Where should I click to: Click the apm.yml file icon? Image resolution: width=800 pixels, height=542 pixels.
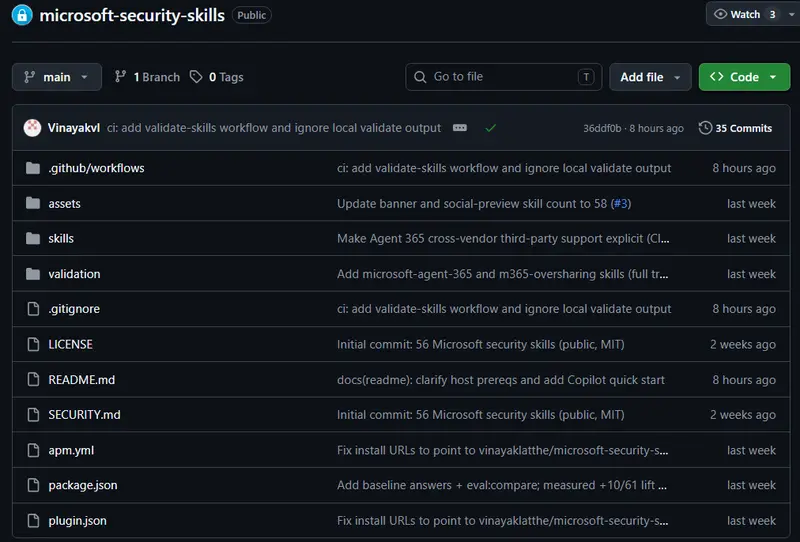tap(33, 450)
